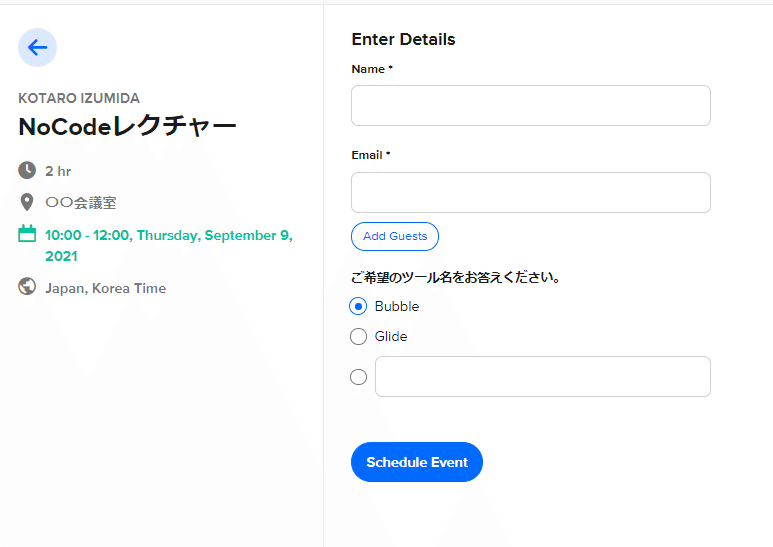Click the Glide option label text
Screen dimensions: 773x547
tap(391, 337)
